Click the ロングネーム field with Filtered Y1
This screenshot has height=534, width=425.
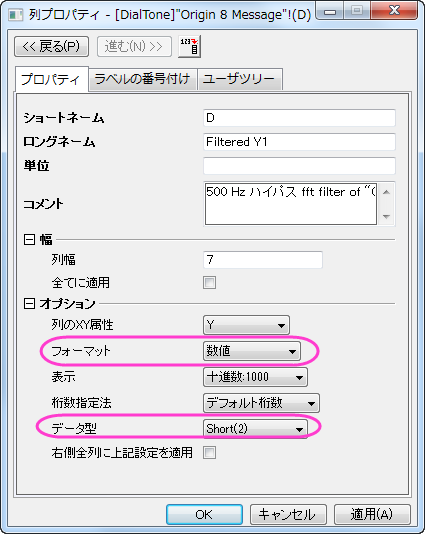click(299, 142)
